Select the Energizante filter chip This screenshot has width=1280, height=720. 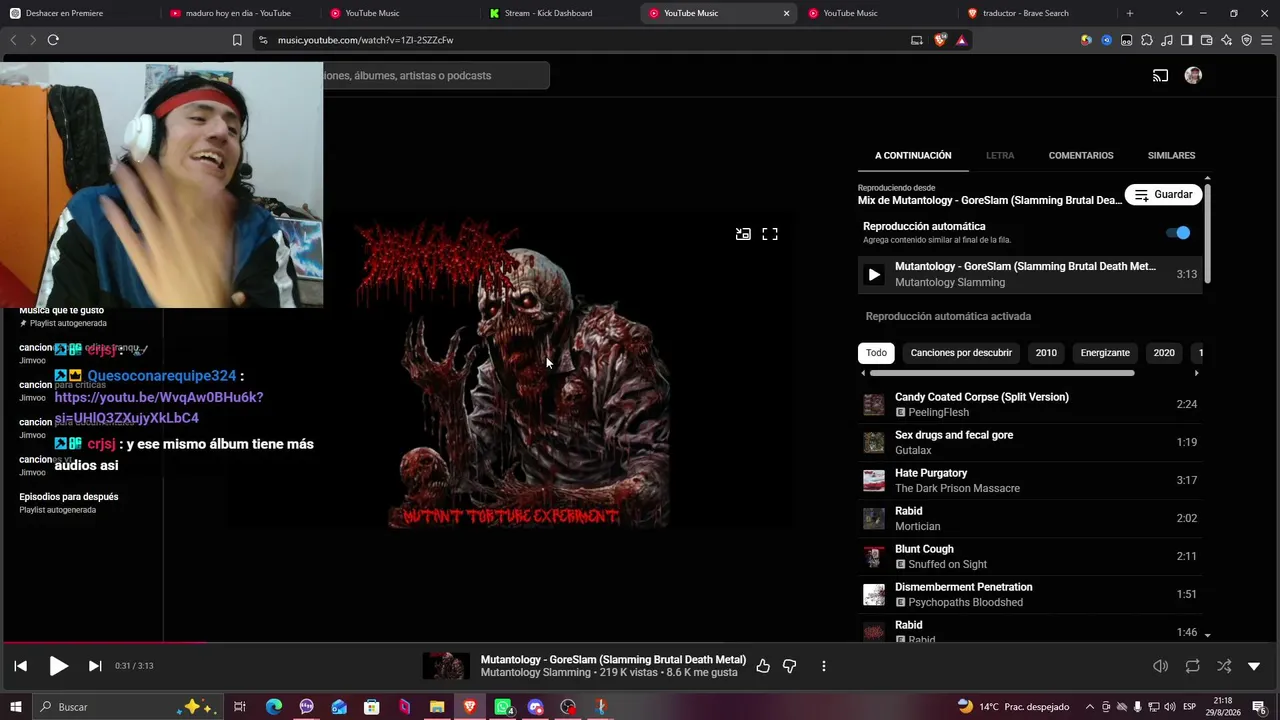click(x=1105, y=353)
